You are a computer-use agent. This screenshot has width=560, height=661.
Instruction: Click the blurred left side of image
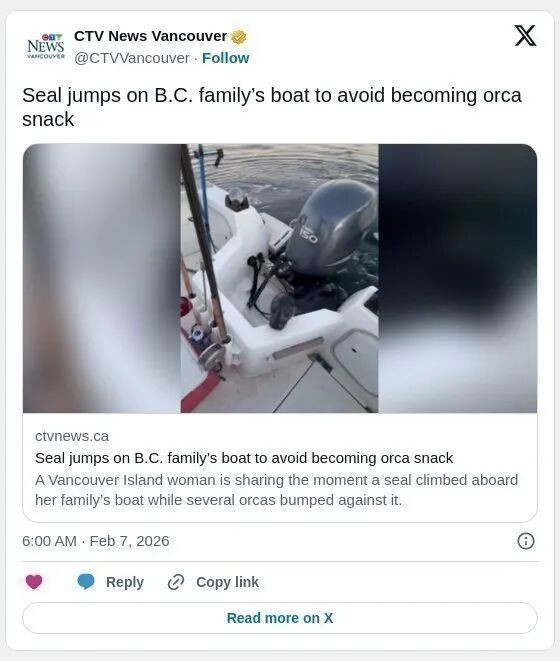[102, 278]
